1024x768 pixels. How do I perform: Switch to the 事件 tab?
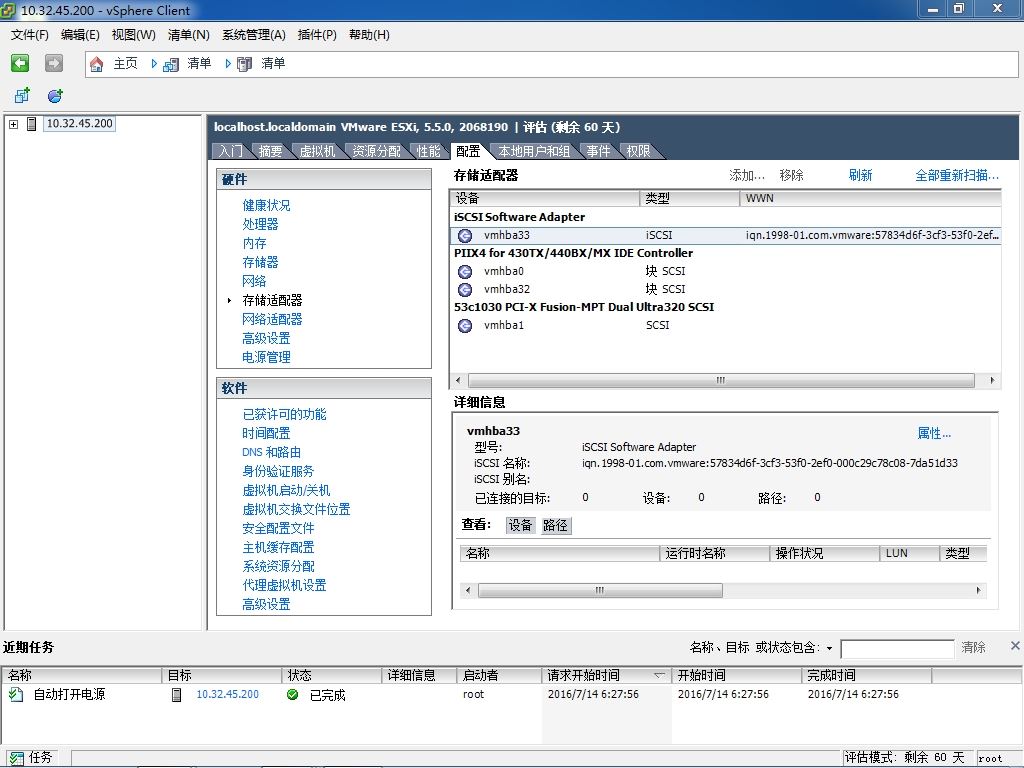[x=598, y=152]
